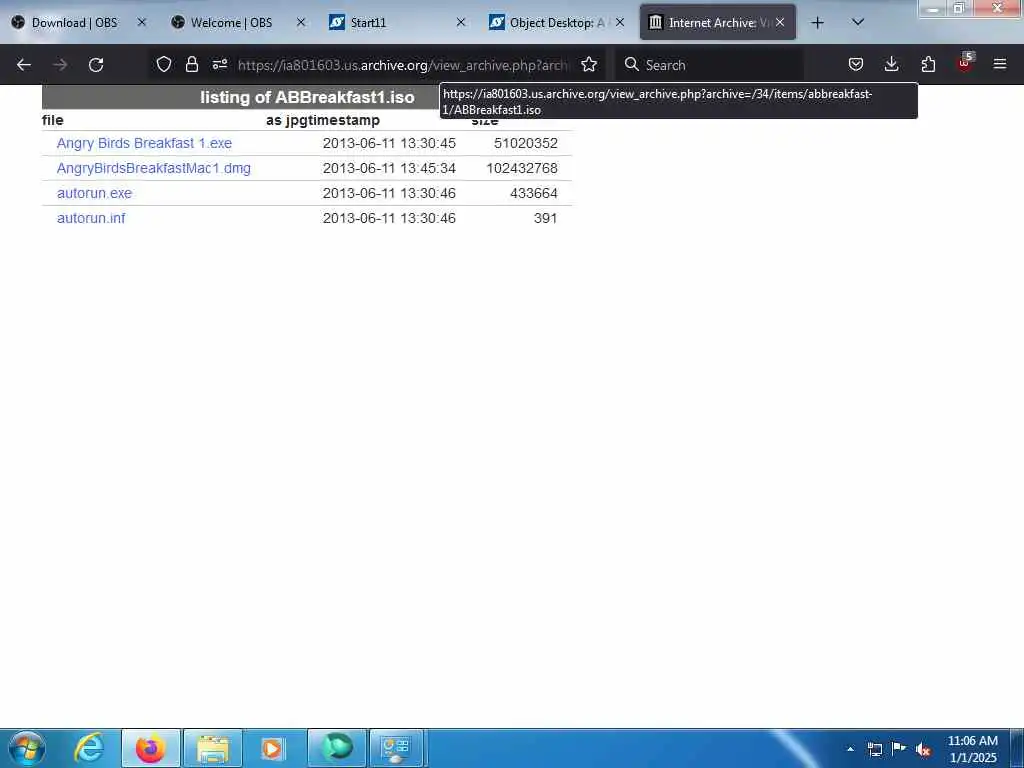Screen dimensions: 1024x768
Task: Expand the list all tabs chevron
Action: [x=858, y=22]
